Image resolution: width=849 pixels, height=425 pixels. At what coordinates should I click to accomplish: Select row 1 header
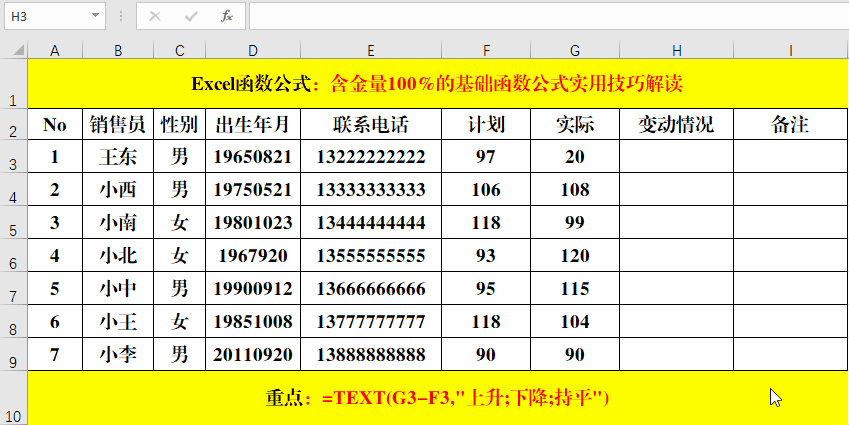coord(14,83)
